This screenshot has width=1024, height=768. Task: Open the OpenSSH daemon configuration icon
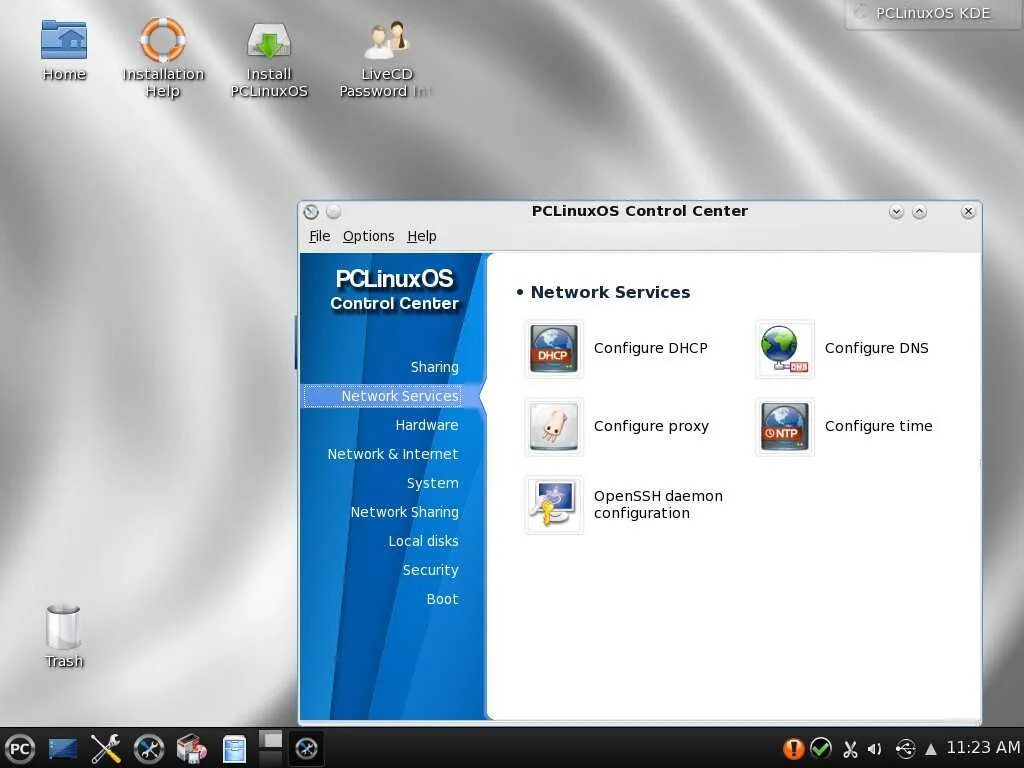(x=553, y=504)
